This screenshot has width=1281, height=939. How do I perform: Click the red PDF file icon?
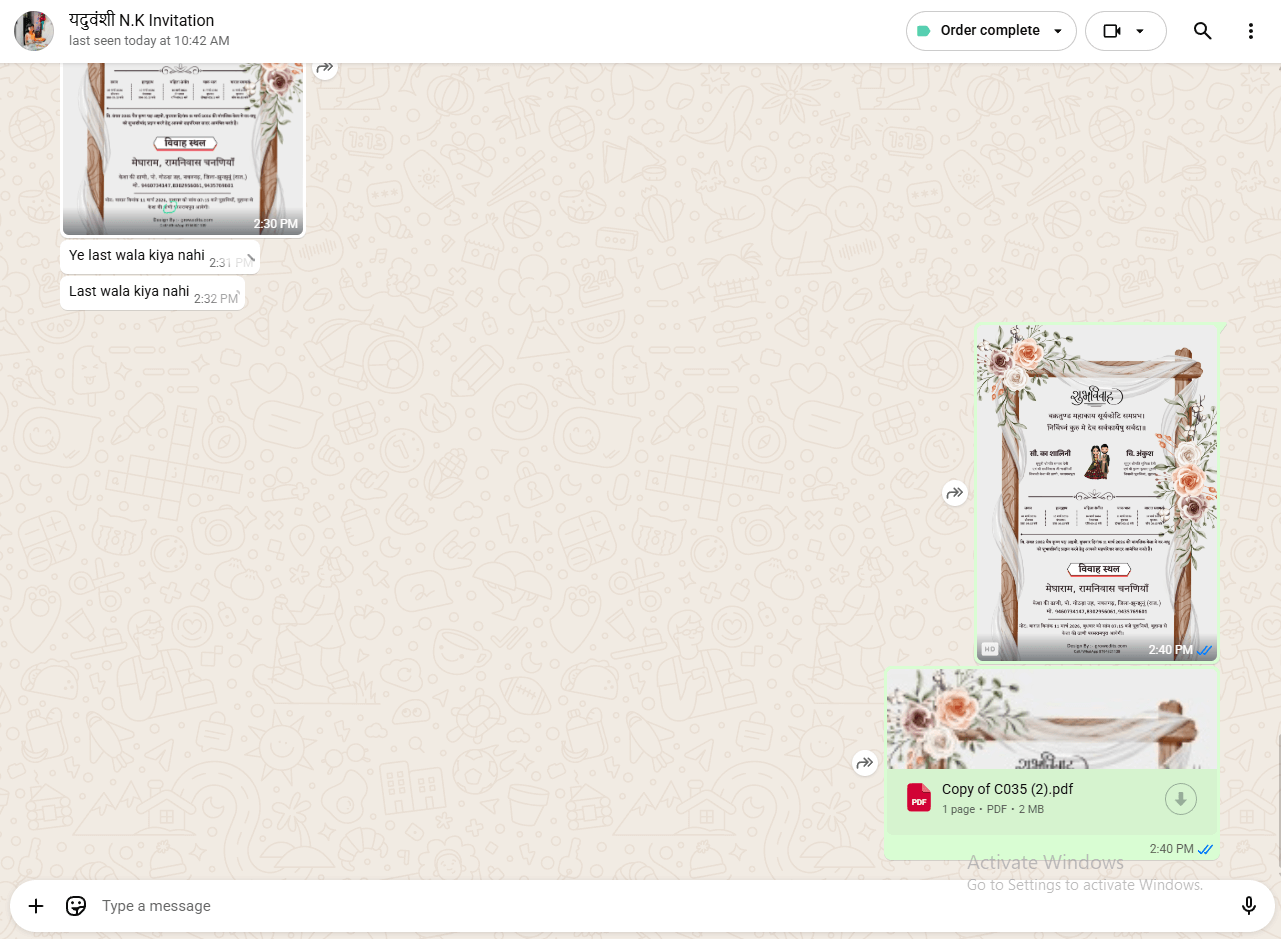tap(918, 798)
